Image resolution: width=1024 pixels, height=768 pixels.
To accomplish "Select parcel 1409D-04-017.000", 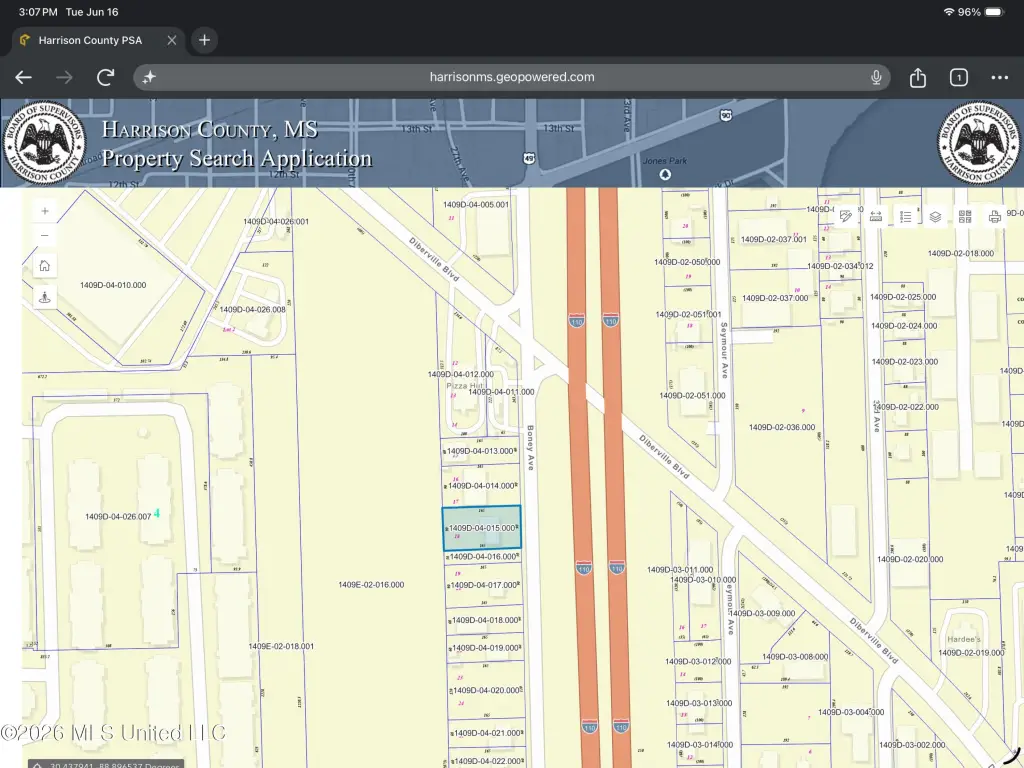I will click(484, 585).
